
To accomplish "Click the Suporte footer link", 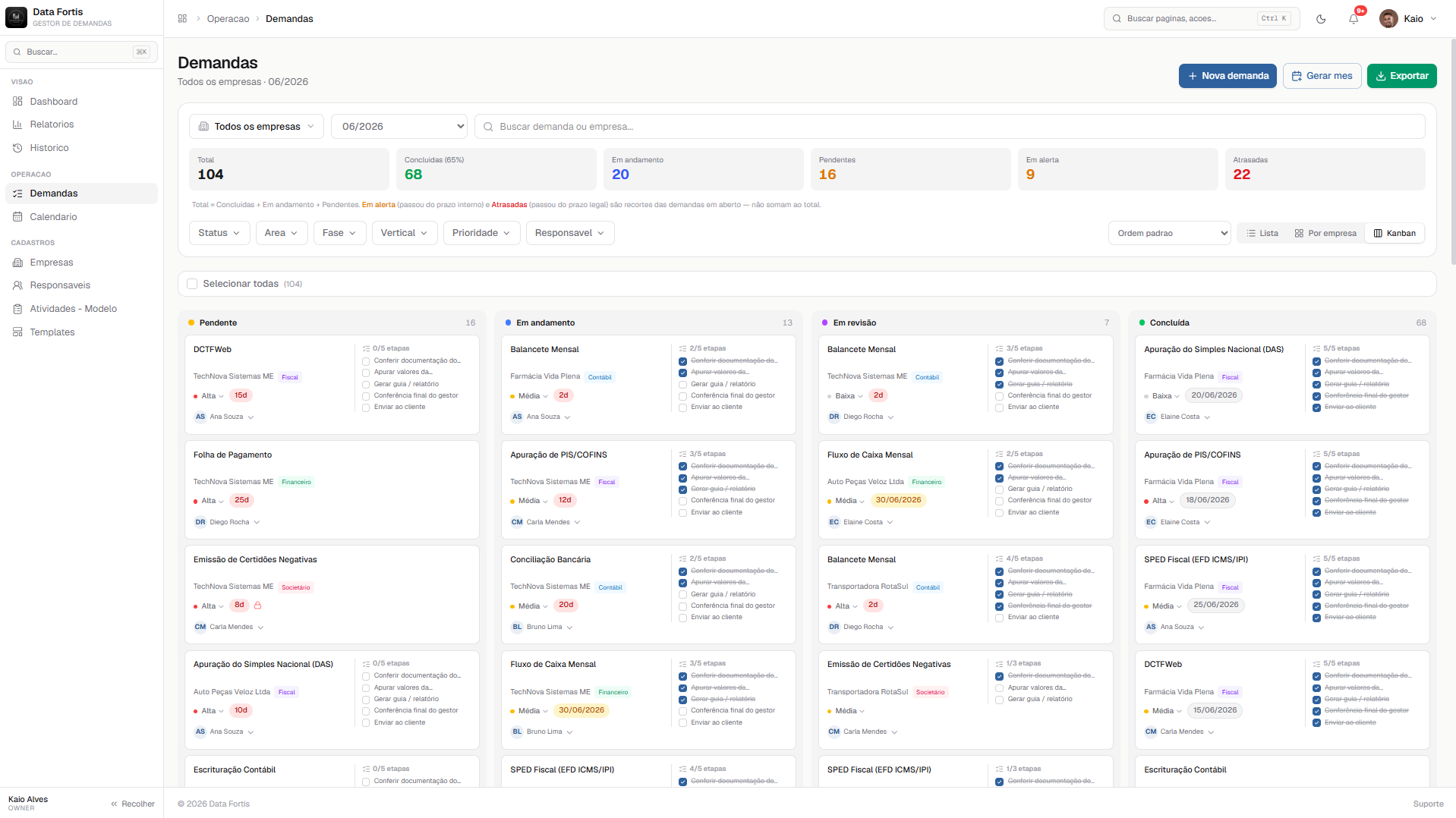I will point(1428,804).
